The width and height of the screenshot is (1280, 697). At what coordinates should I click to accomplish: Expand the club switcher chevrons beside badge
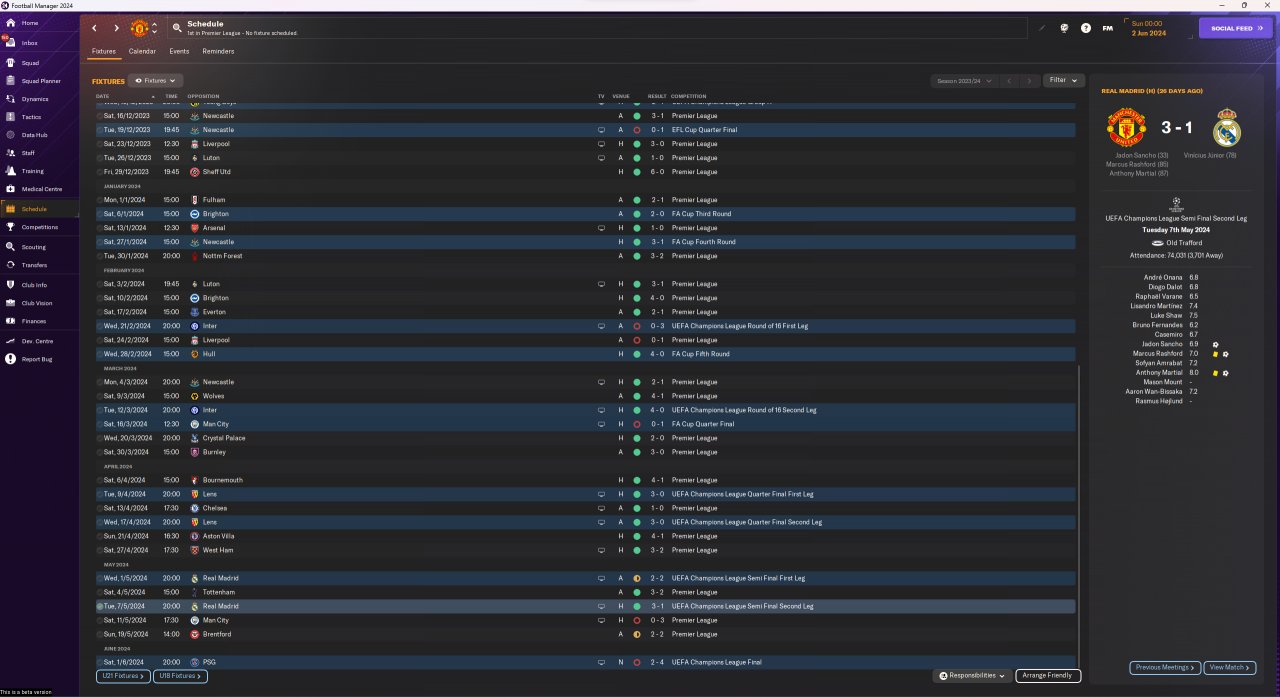[x=154, y=28]
